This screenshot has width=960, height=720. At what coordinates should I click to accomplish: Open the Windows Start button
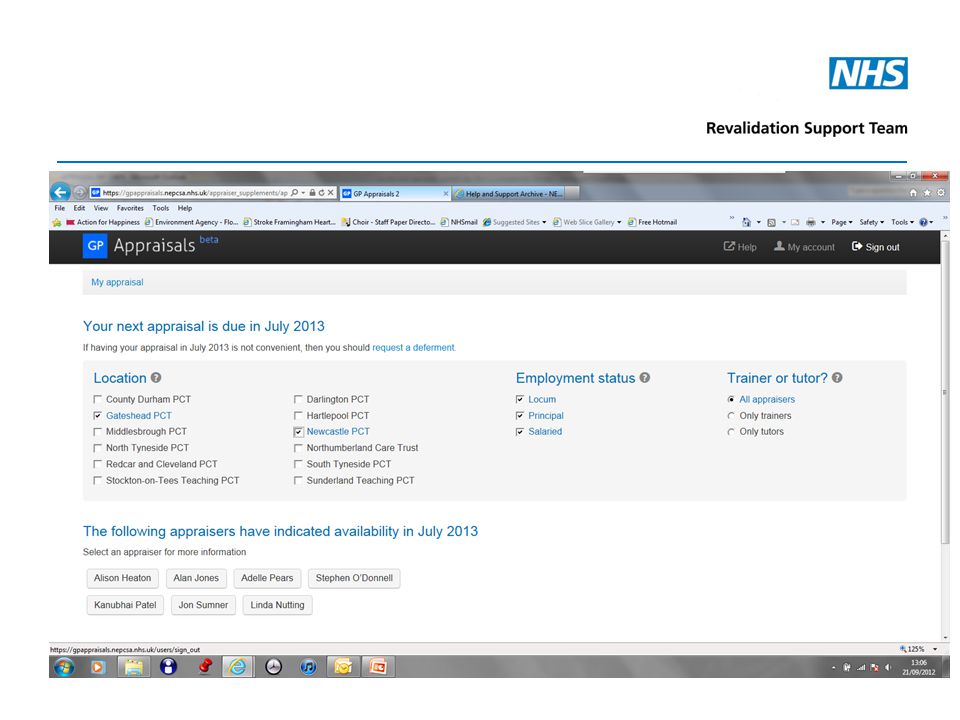pyautogui.click(x=64, y=667)
